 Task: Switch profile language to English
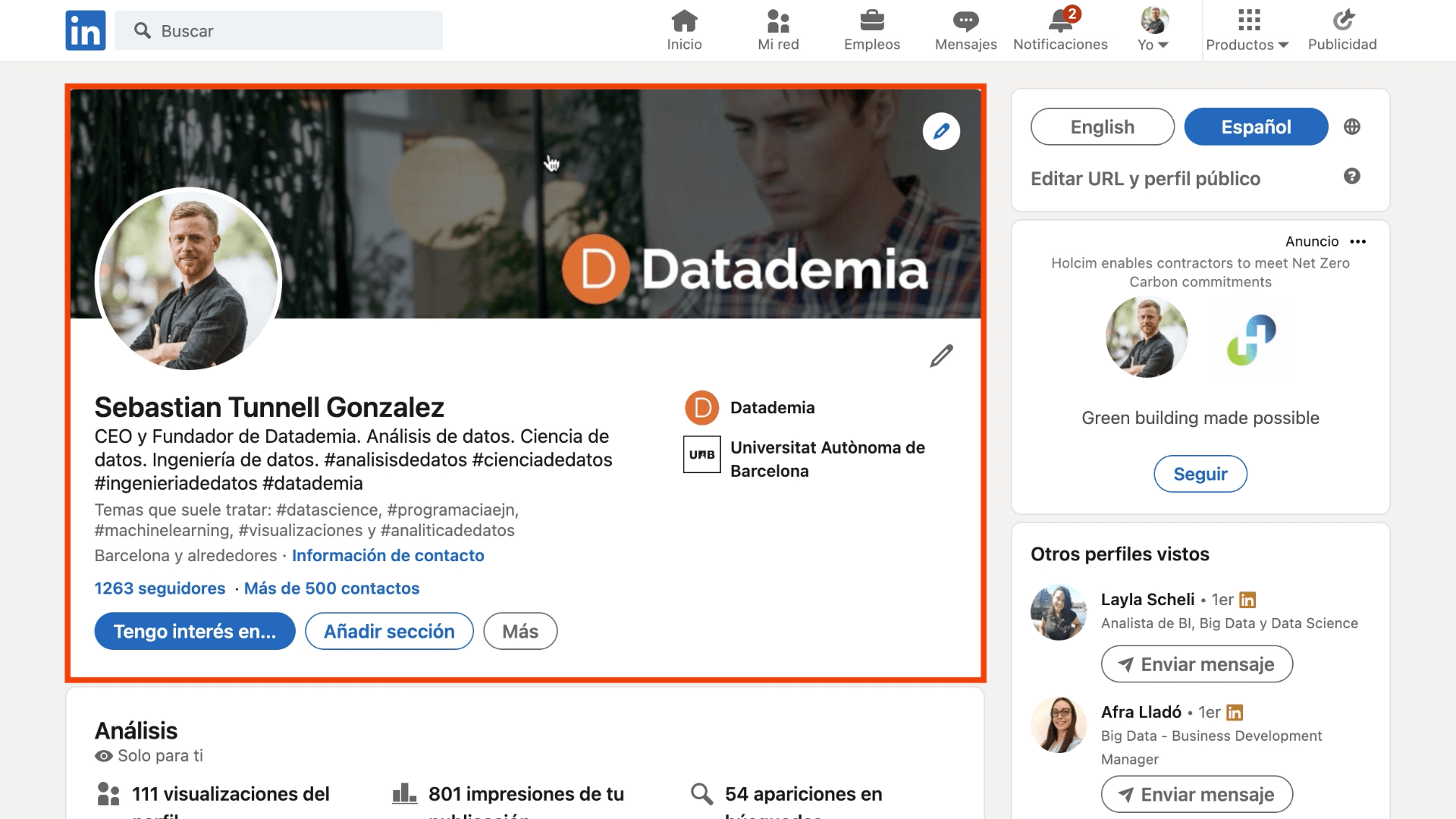click(x=1102, y=127)
